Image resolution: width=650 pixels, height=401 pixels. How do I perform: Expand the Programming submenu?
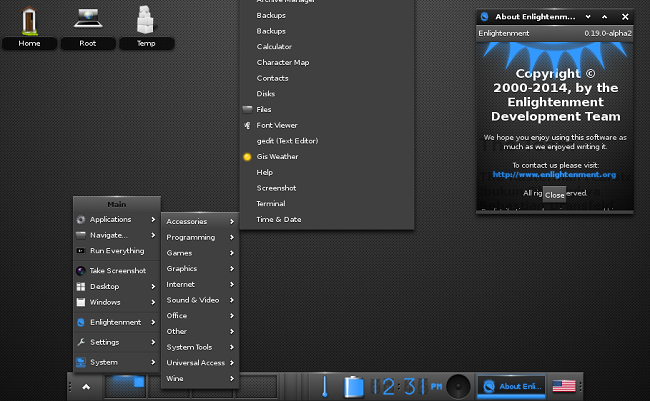click(x=200, y=237)
